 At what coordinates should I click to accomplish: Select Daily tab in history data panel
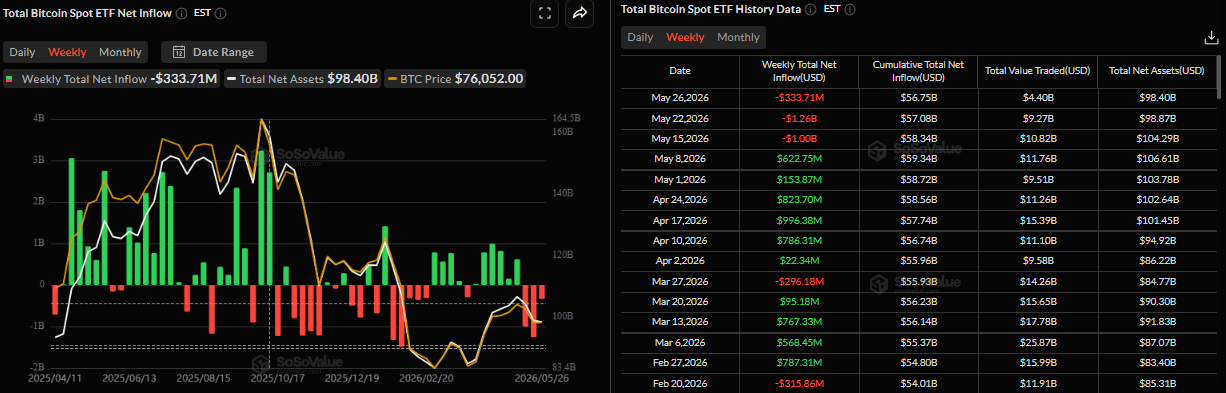[640, 37]
